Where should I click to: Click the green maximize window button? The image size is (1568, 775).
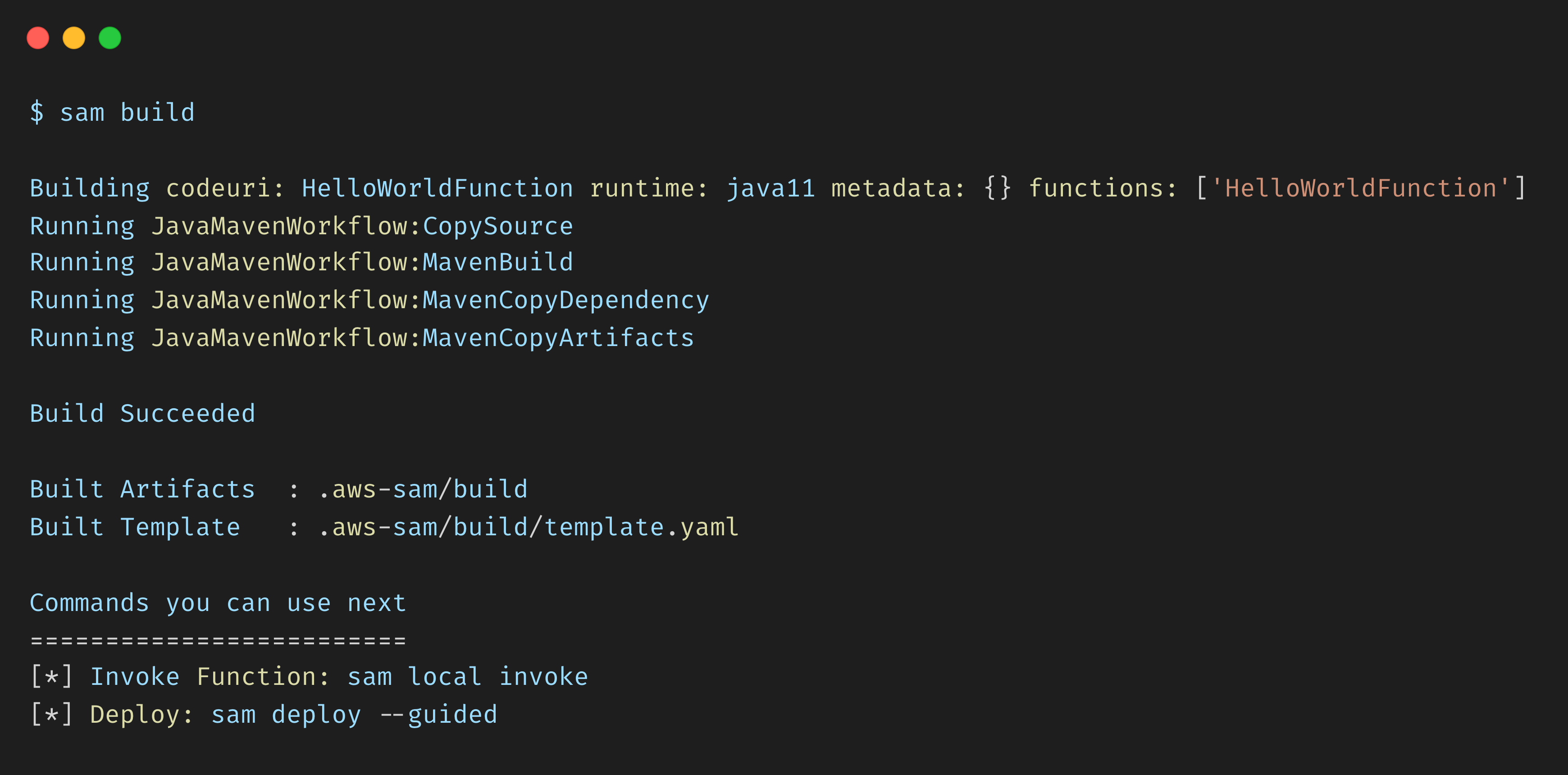(110, 38)
